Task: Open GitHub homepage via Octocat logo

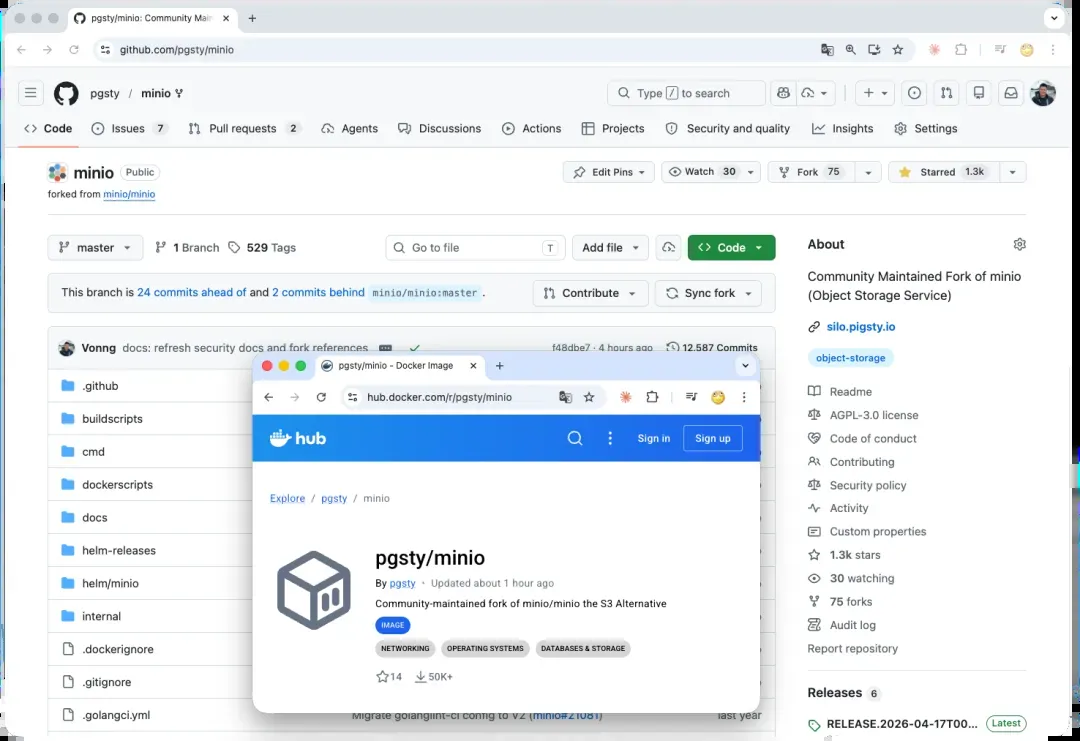Action: [x=66, y=93]
